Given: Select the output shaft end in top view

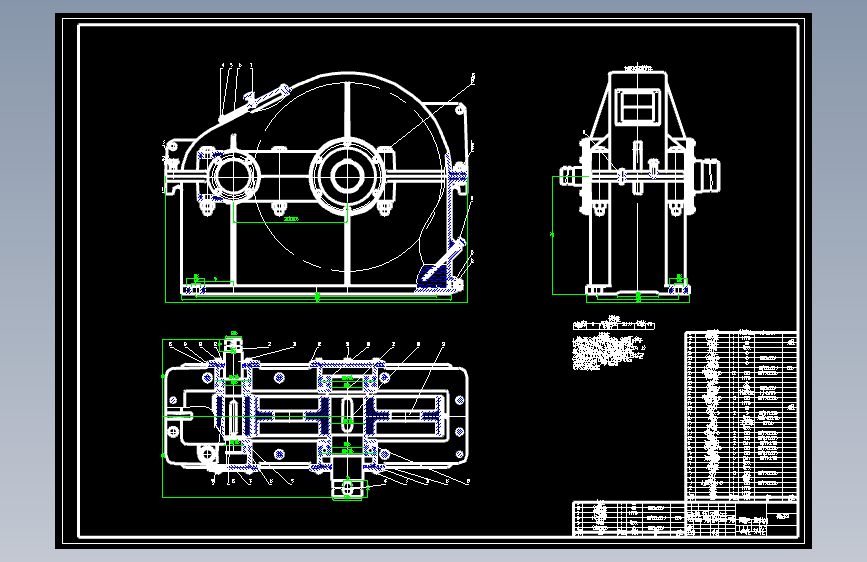Looking at the screenshot, I should pos(347,488).
